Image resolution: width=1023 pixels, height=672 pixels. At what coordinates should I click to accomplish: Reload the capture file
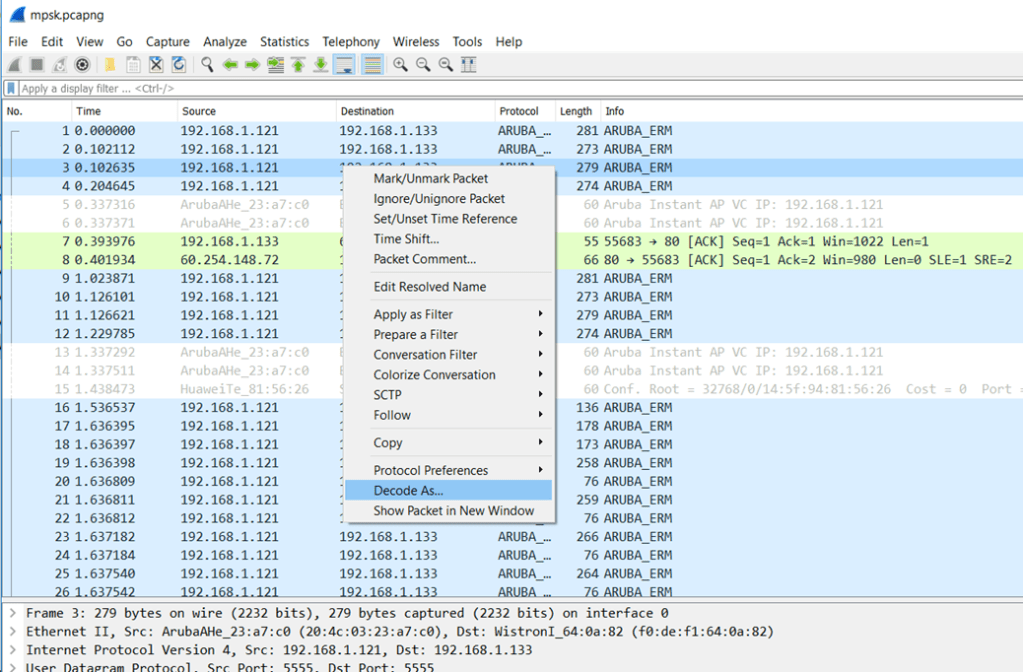(x=180, y=64)
